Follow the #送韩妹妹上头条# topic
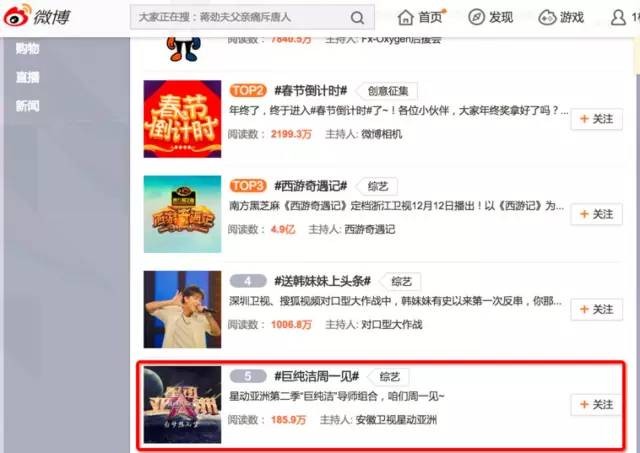The image size is (640, 453). [596, 309]
